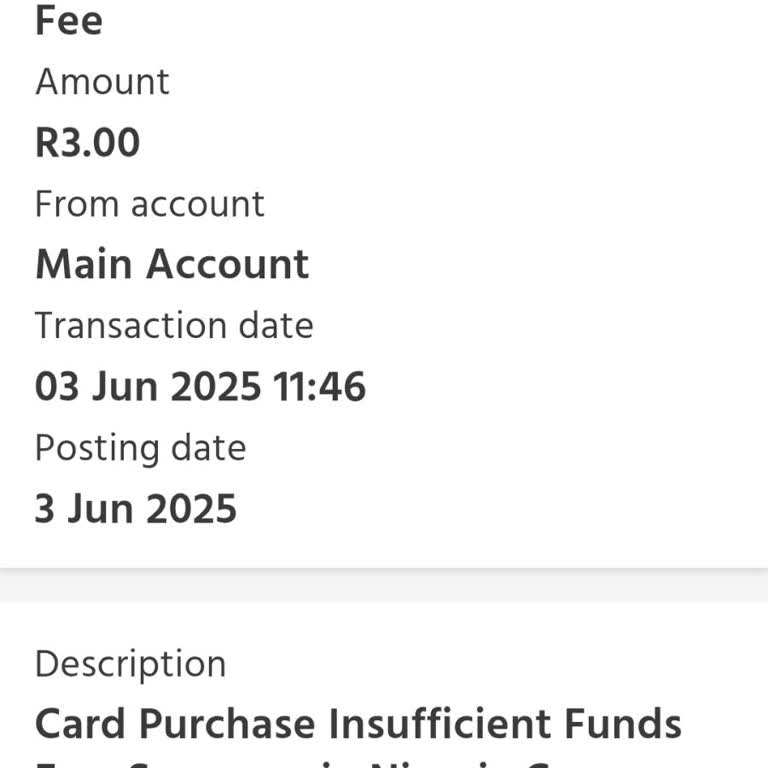Click the Transaction date label
The width and height of the screenshot is (768, 768).
click(x=174, y=326)
